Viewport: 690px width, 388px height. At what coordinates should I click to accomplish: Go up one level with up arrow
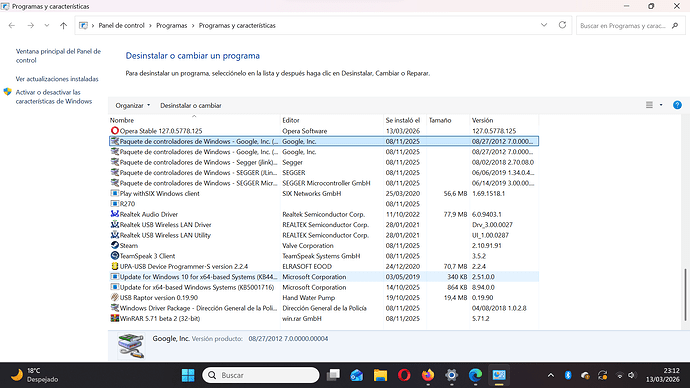[x=63, y=26]
